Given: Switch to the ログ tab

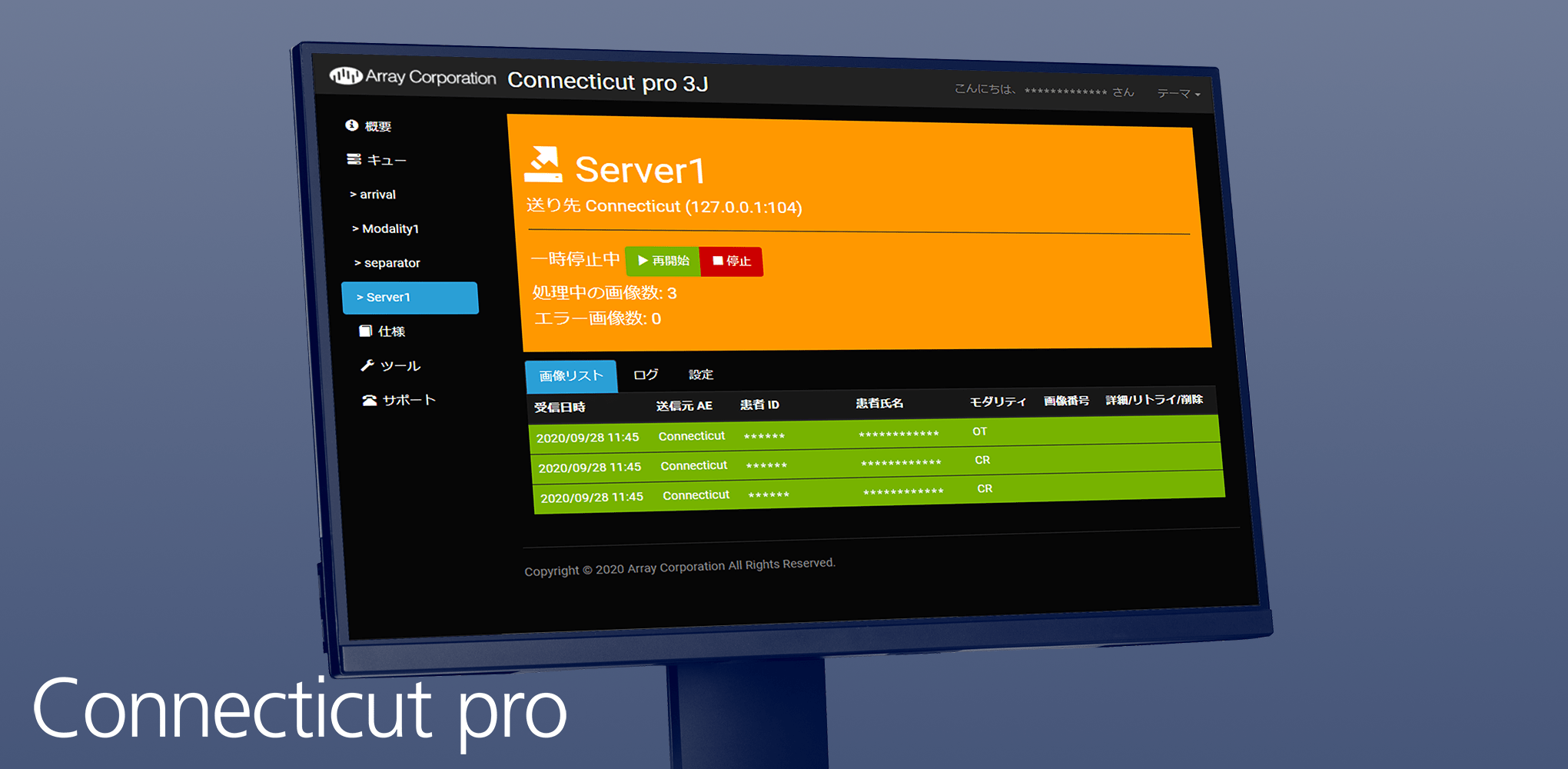Looking at the screenshot, I should pos(646,375).
